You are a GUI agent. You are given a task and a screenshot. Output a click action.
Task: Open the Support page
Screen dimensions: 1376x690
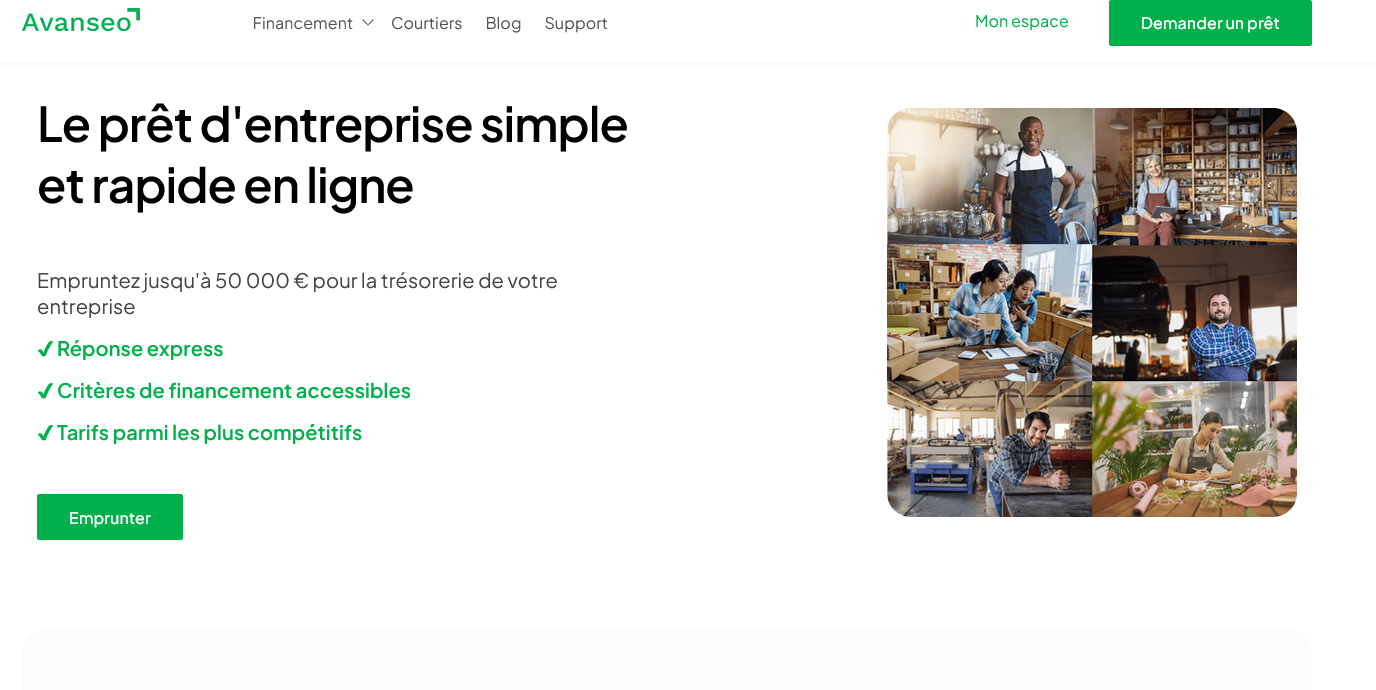[x=576, y=23]
